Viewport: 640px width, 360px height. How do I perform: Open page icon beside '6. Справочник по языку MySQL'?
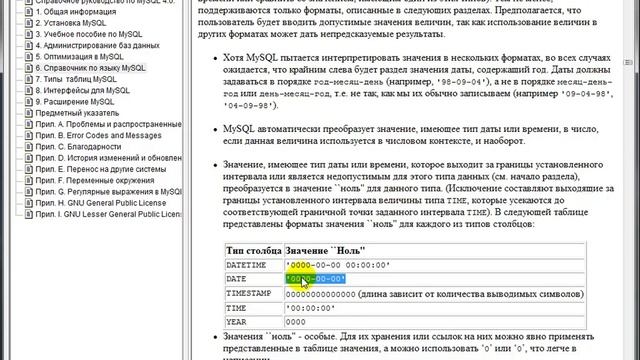(29, 68)
